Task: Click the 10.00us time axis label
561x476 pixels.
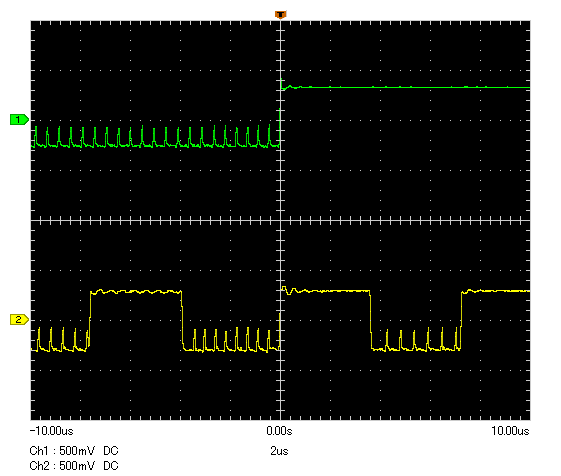Action: click(x=510, y=431)
